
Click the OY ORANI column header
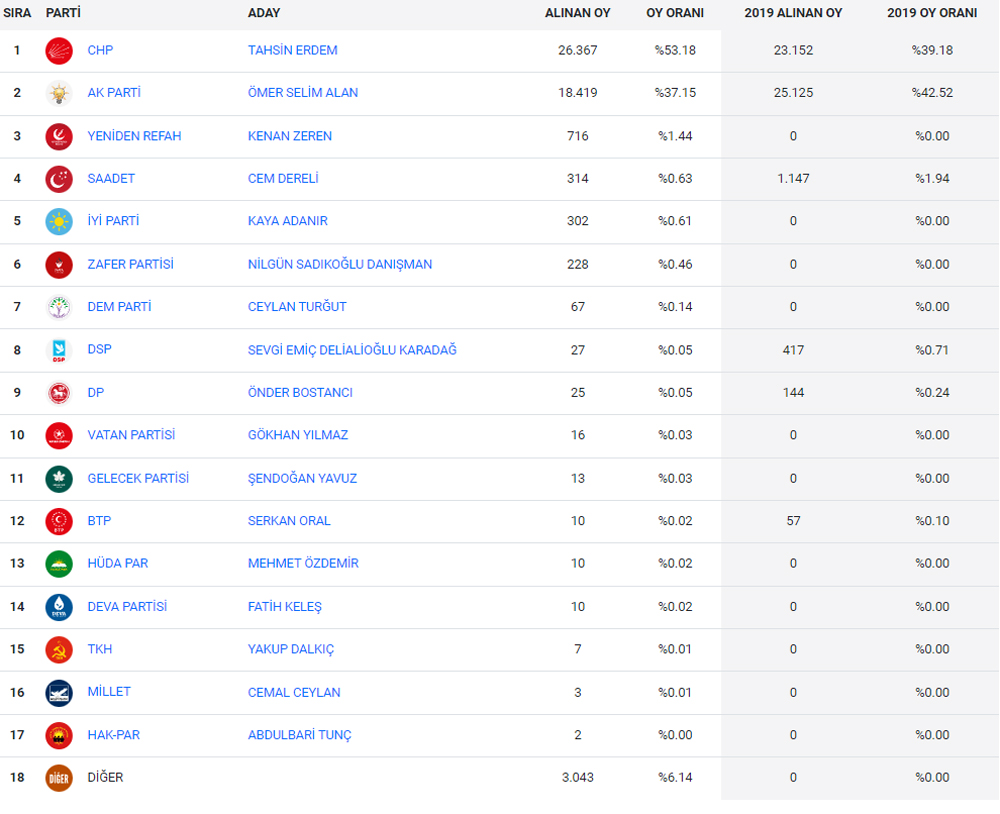pyautogui.click(x=675, y=13)
